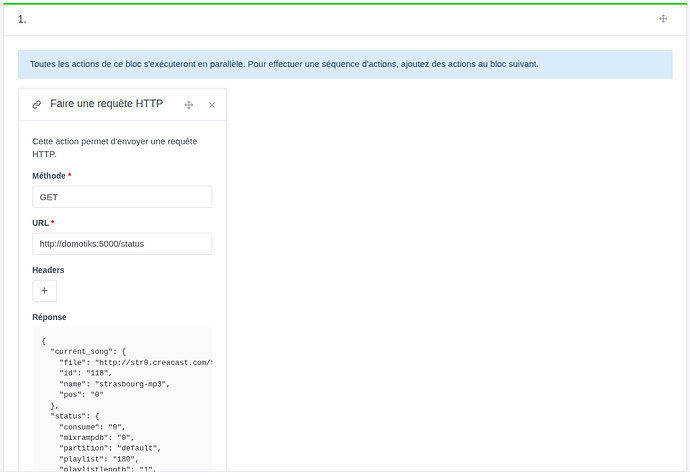The image size is (690, 475).
Task: Click the Méthode field label
Action: tap(49, 176)
